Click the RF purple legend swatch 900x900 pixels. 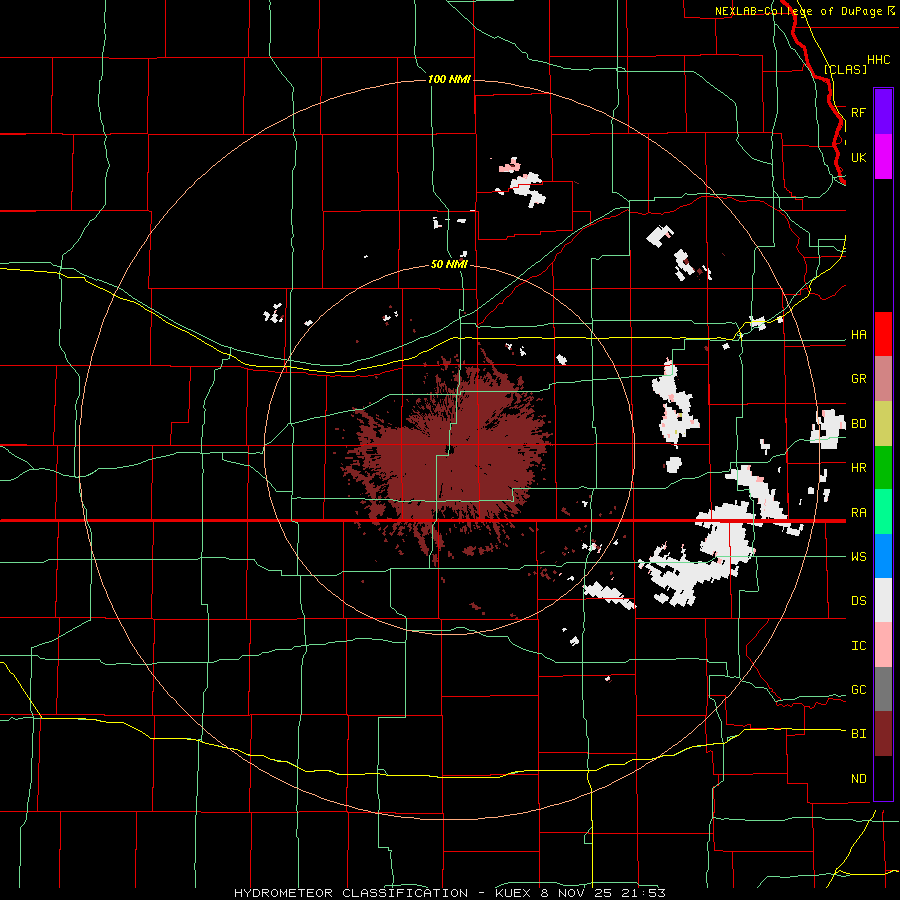[x=883, y=112]
